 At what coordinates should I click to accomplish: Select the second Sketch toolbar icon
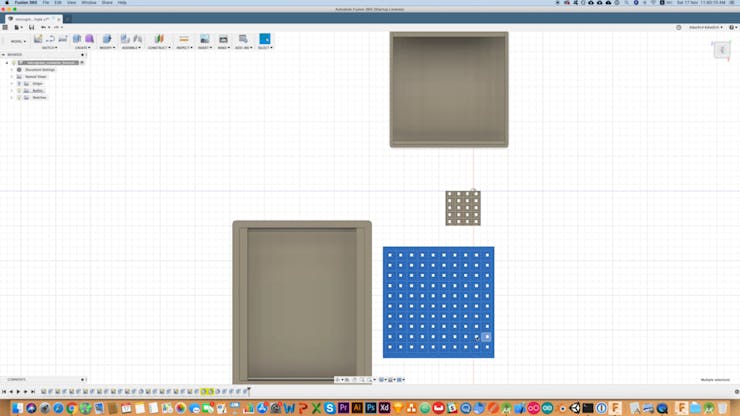[x=50, y=39]
